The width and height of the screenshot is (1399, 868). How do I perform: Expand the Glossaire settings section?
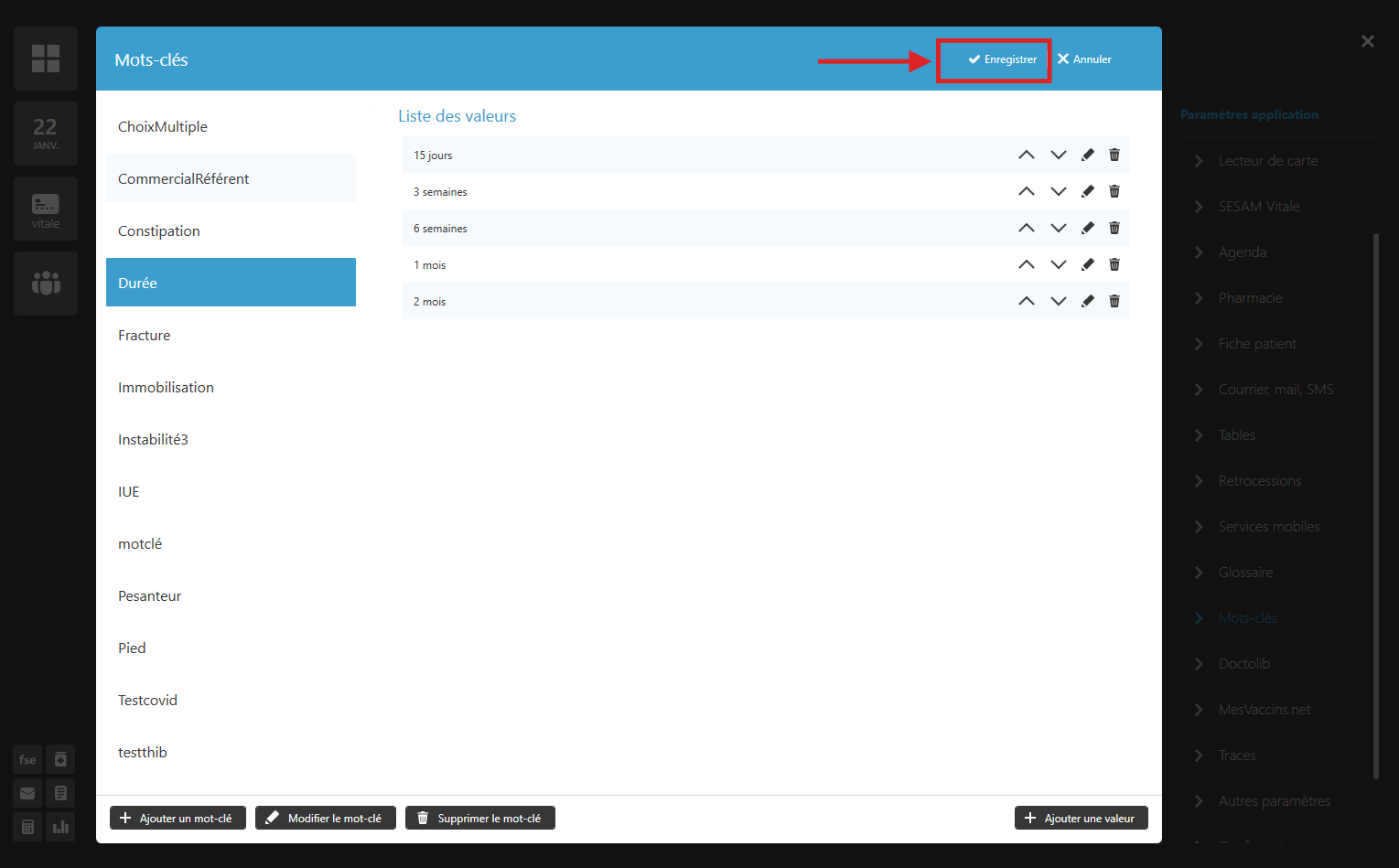tap(1245, 573)
